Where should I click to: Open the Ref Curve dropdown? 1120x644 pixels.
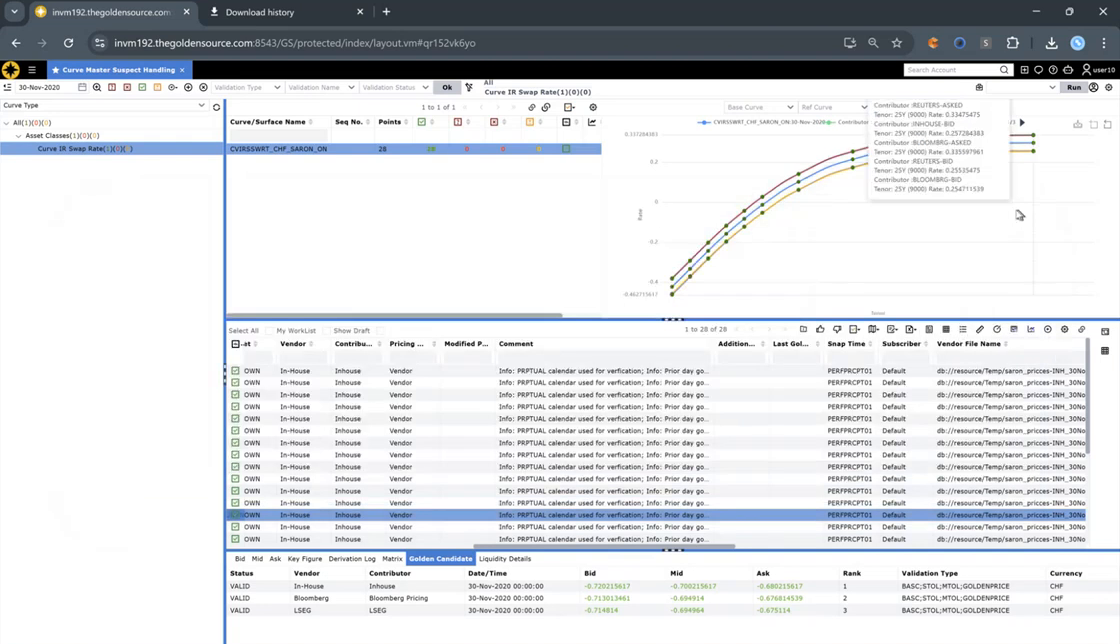833,107
